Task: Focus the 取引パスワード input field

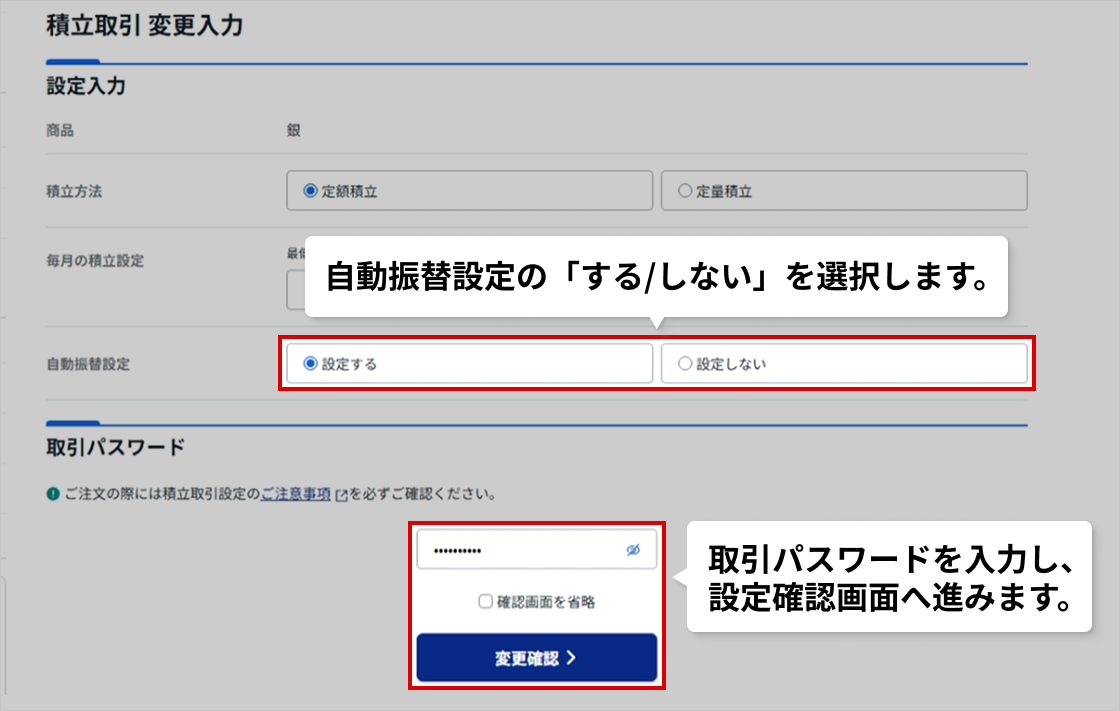Action: point(520,550)
